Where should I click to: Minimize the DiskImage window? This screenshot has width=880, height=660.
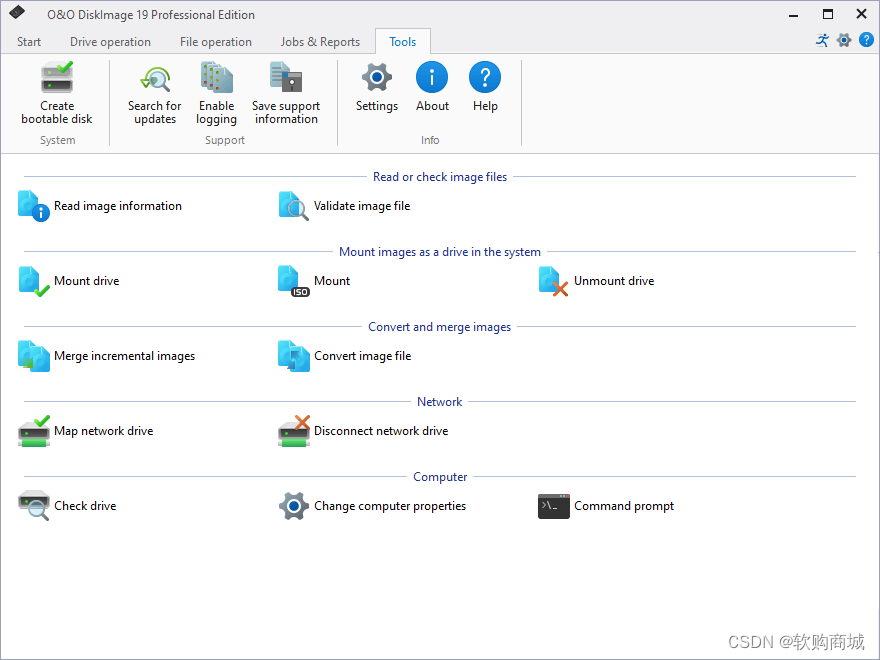coord(793,15)
